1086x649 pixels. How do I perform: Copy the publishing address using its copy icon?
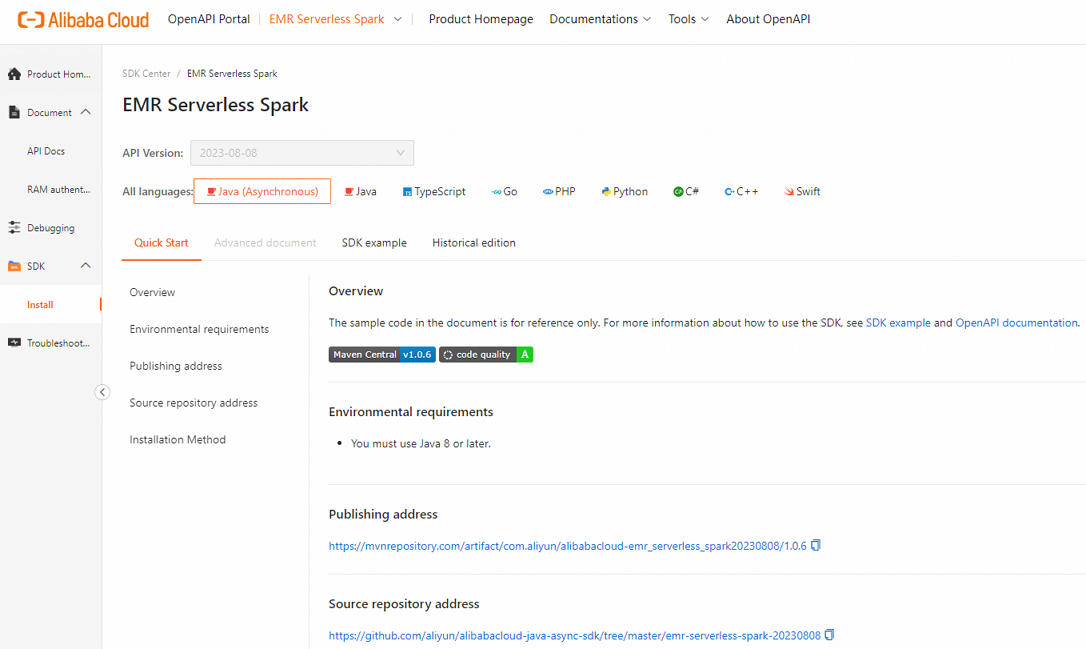tap(815, 545)
